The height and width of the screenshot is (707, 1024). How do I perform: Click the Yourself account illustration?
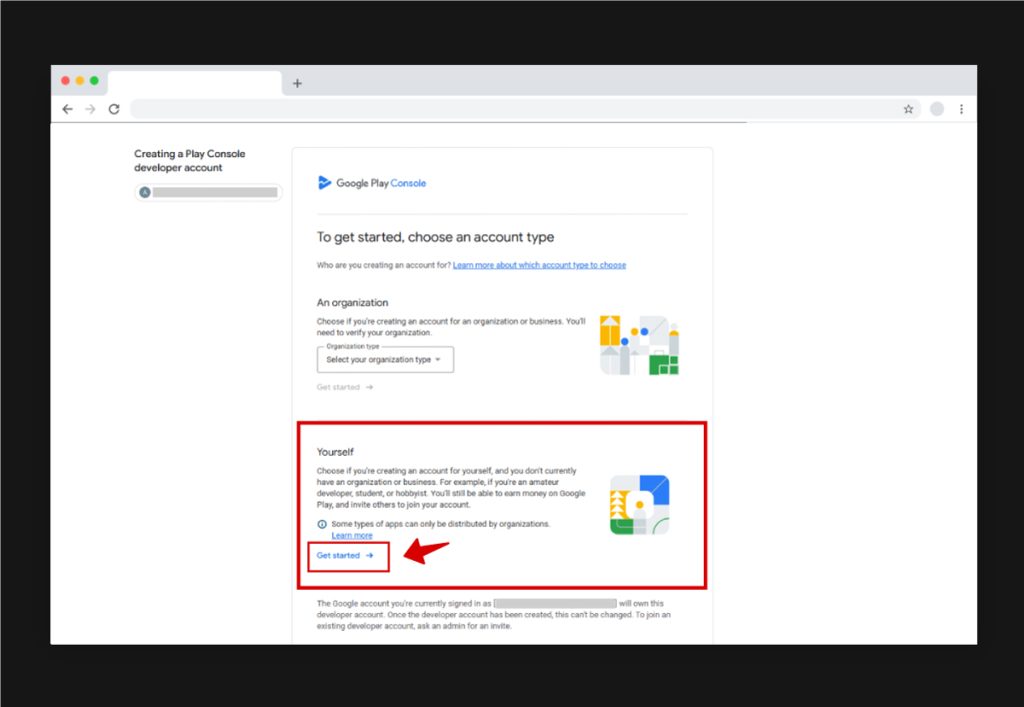[640, 505]
